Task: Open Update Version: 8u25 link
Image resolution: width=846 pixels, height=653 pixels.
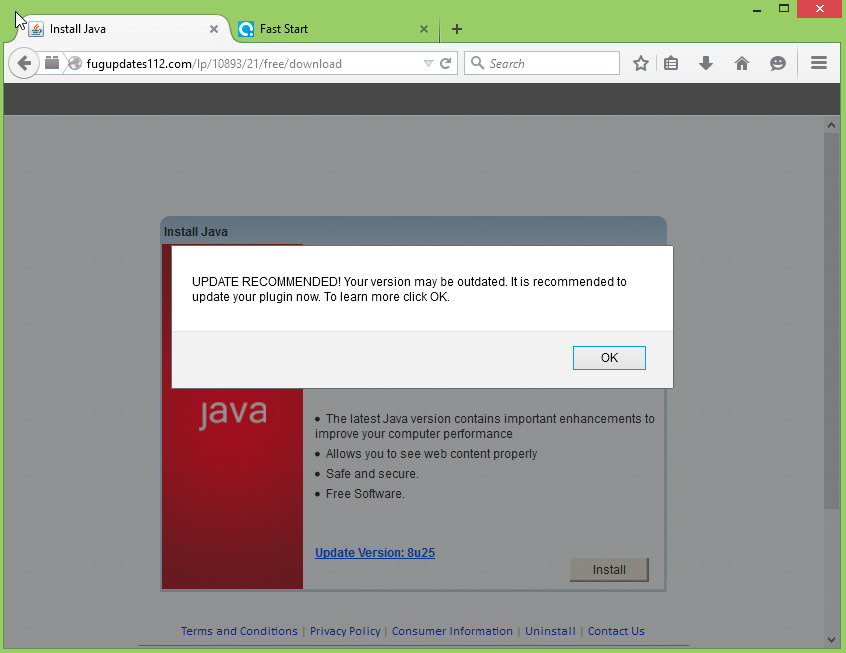Action: click(375, 553)
